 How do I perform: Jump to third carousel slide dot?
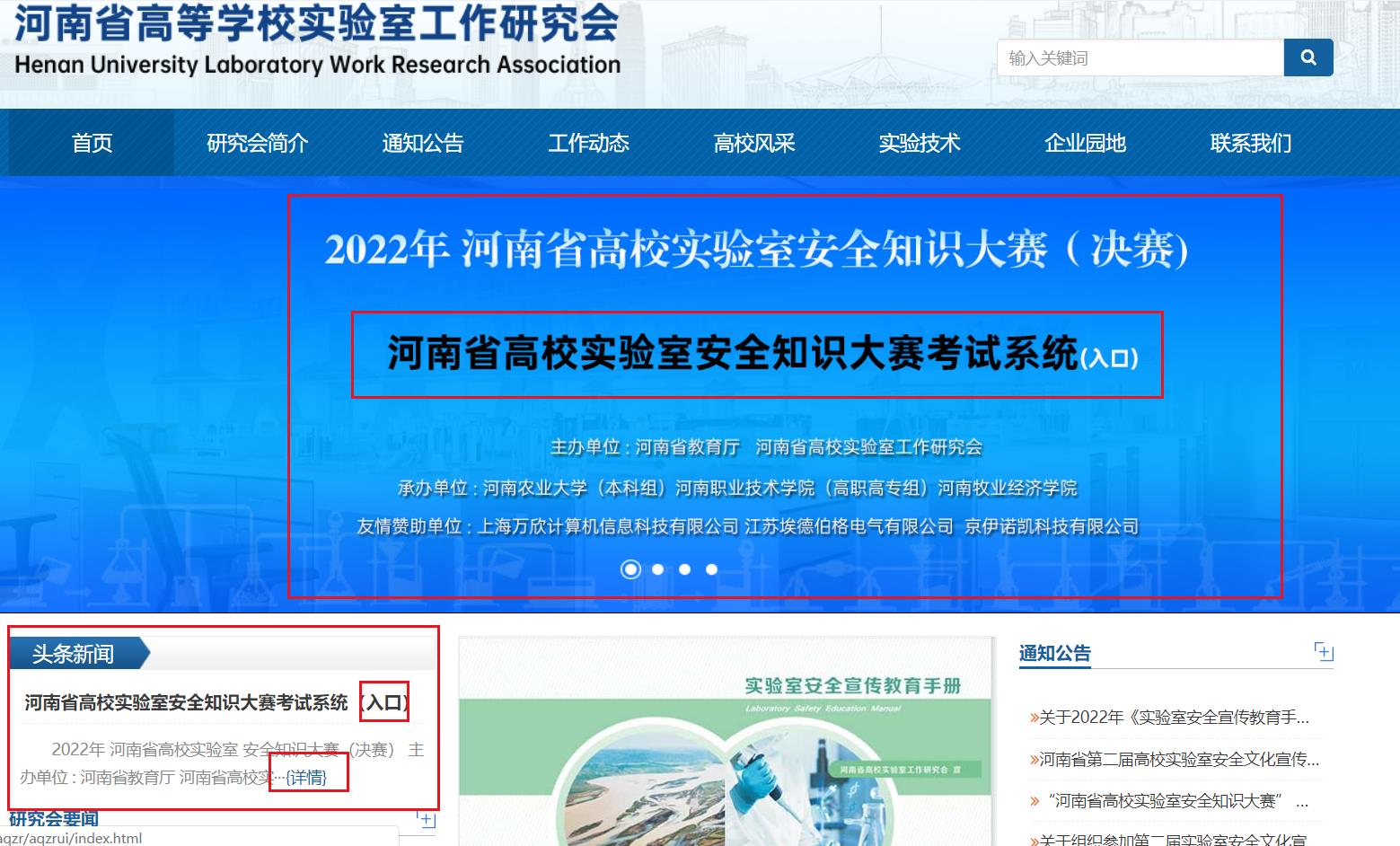tap(685, 569)
